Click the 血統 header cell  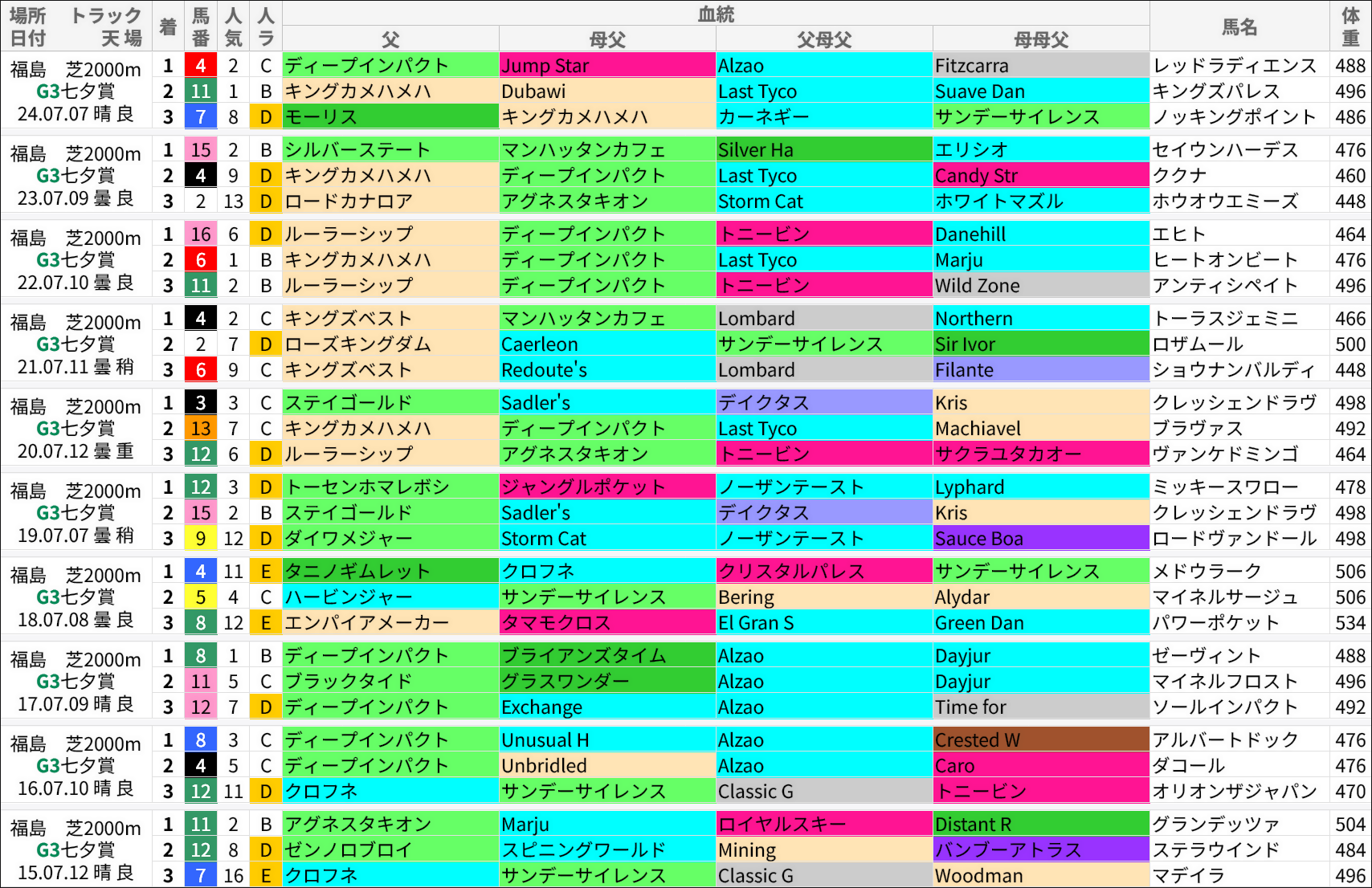tap(715, 14)
